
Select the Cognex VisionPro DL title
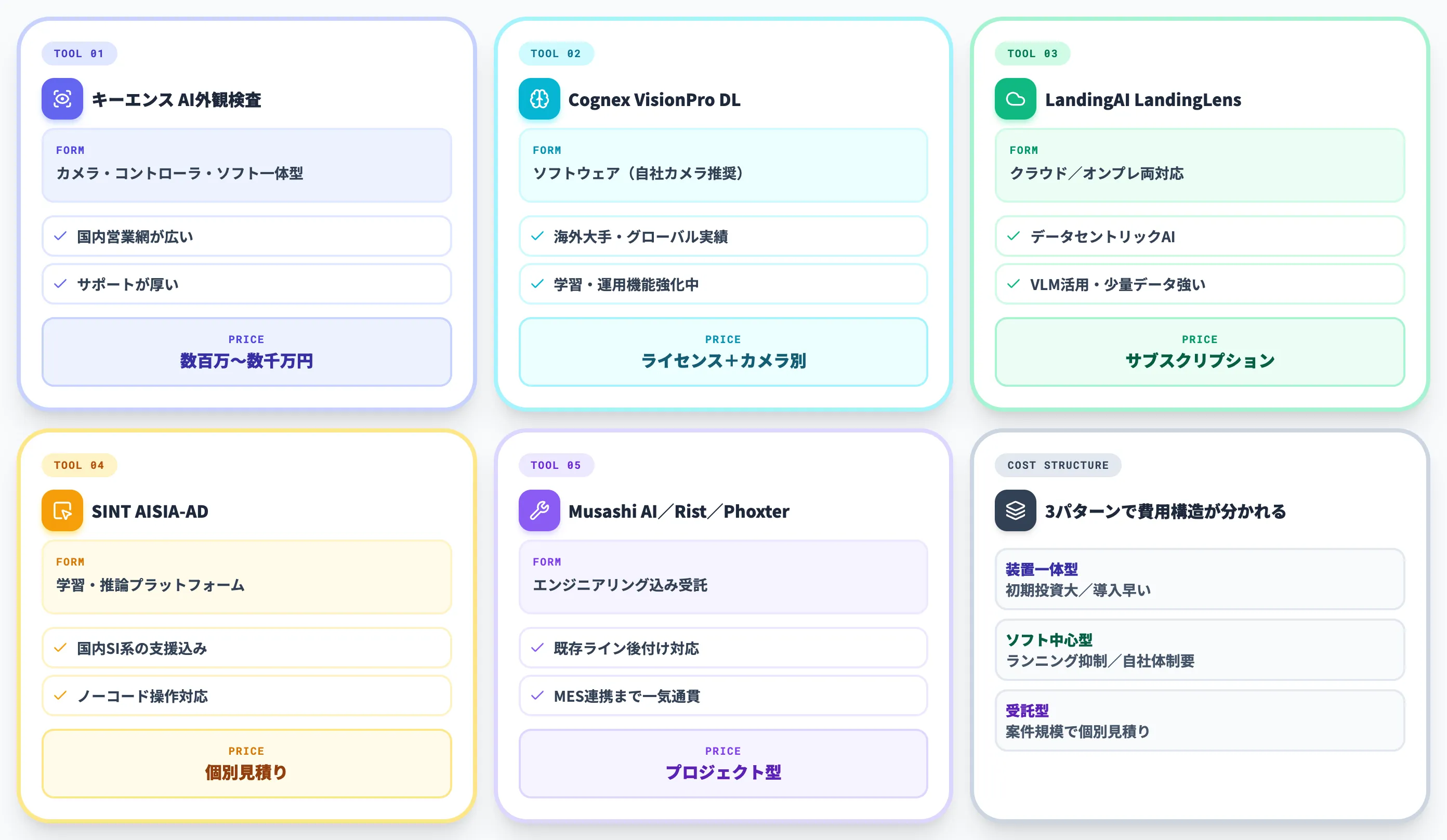654,100
